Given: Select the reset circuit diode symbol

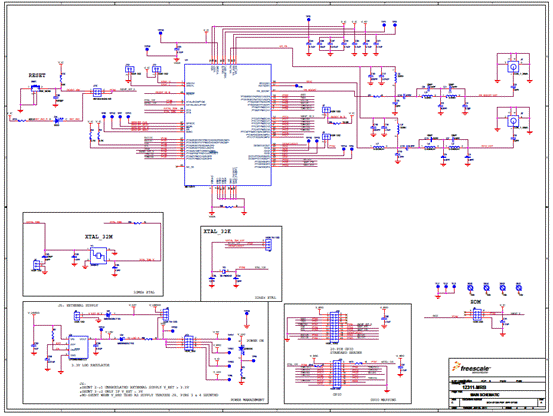Looking at the screenshot, I should pyautogui.click(x=57, y=120).
